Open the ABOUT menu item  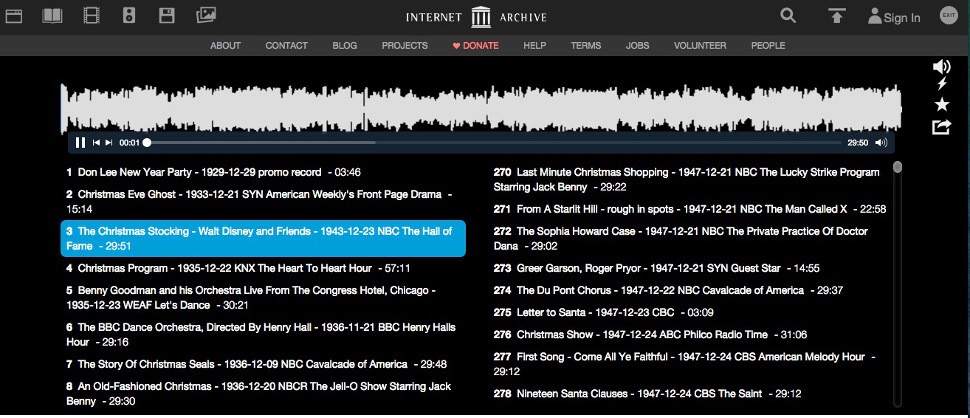click(x=225, y=46)
